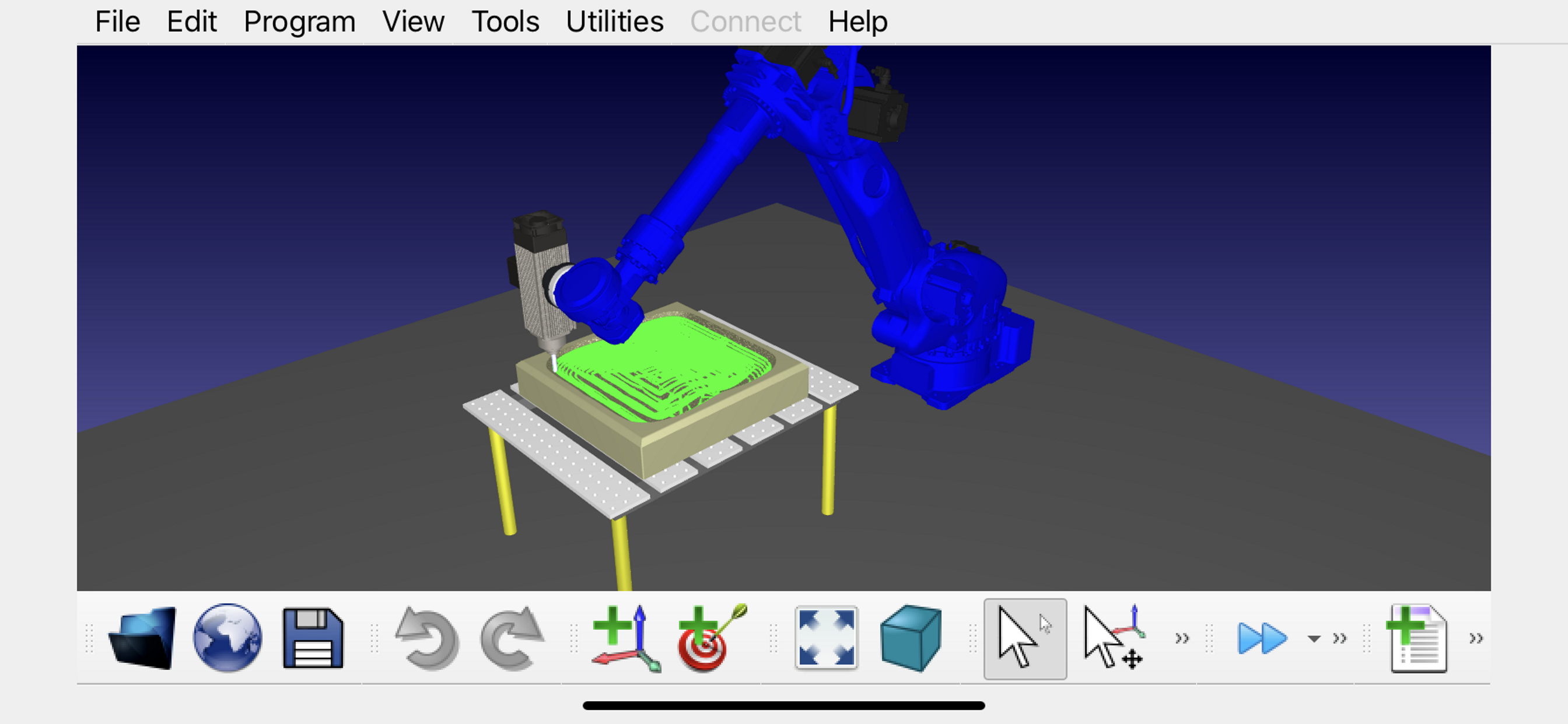
Task: Open the File menu
Action: 117,22
